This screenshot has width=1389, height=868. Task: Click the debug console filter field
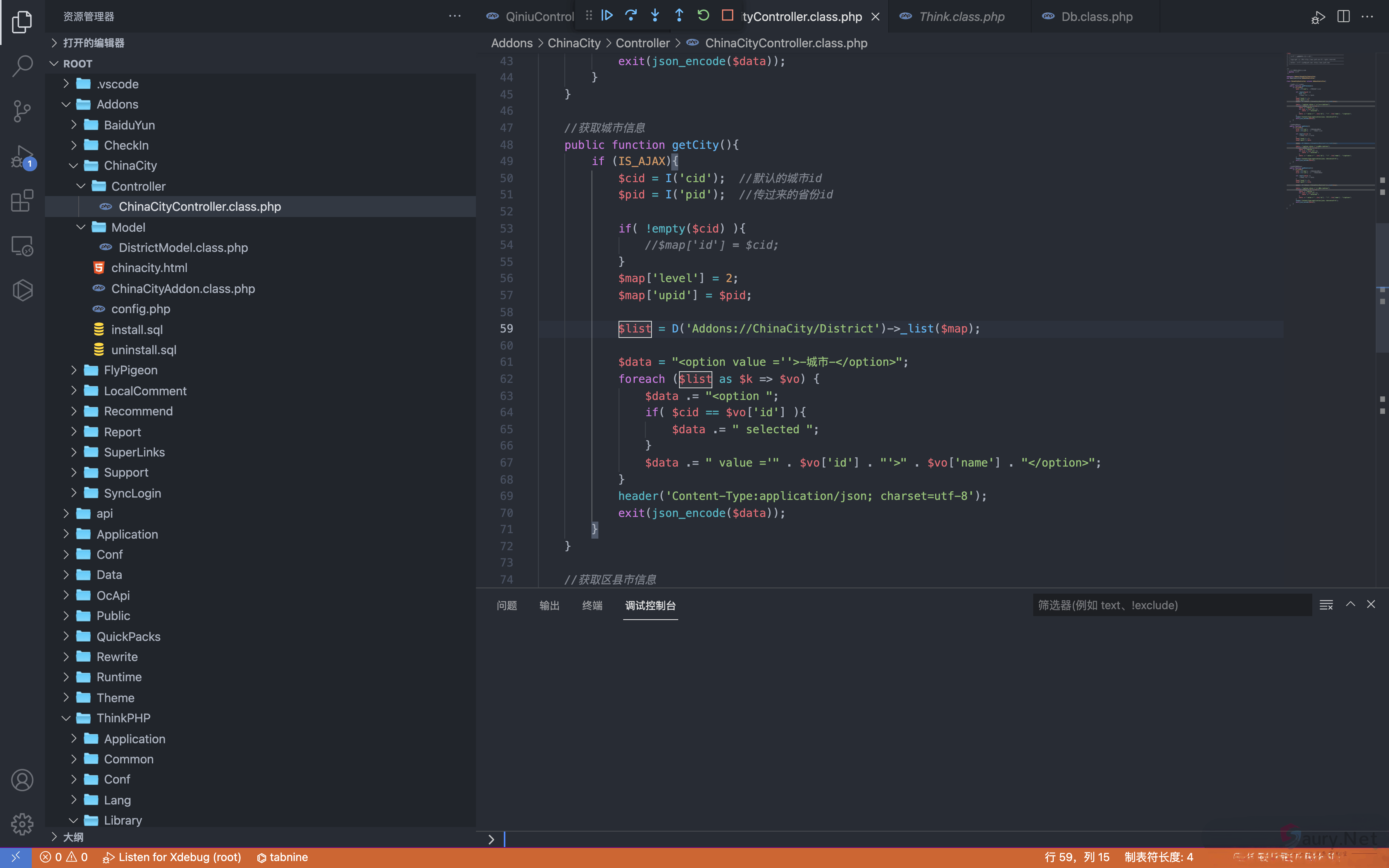tap(1171, 605)
